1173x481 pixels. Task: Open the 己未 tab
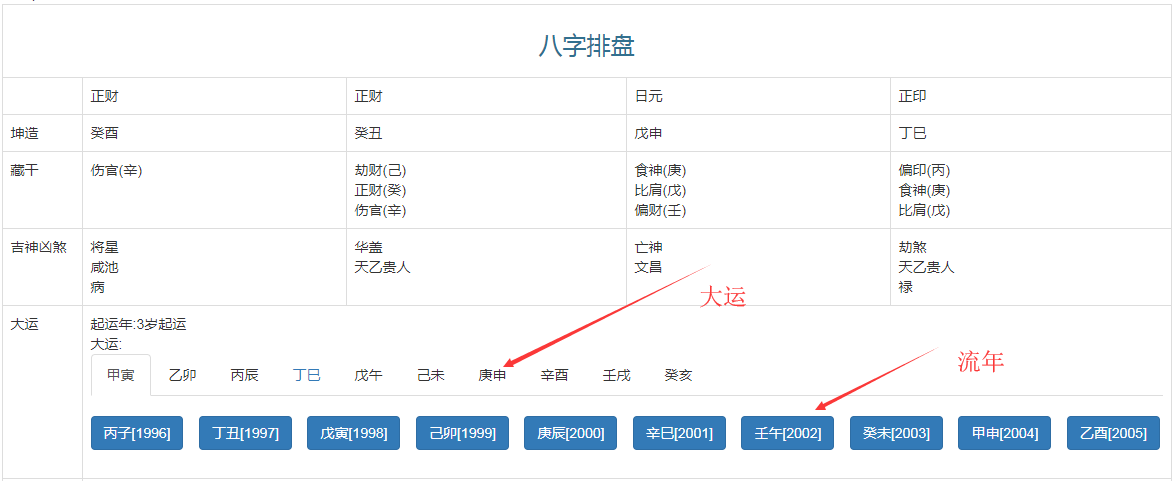pyautogui.click(x=430, y=375)
